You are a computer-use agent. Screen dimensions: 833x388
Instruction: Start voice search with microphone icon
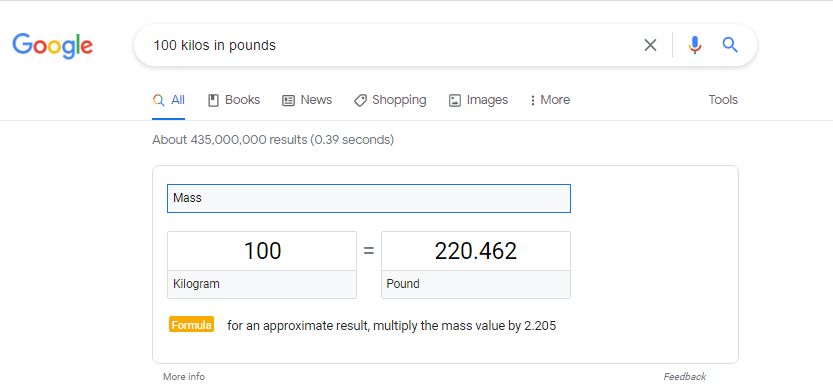coord(695,45)
